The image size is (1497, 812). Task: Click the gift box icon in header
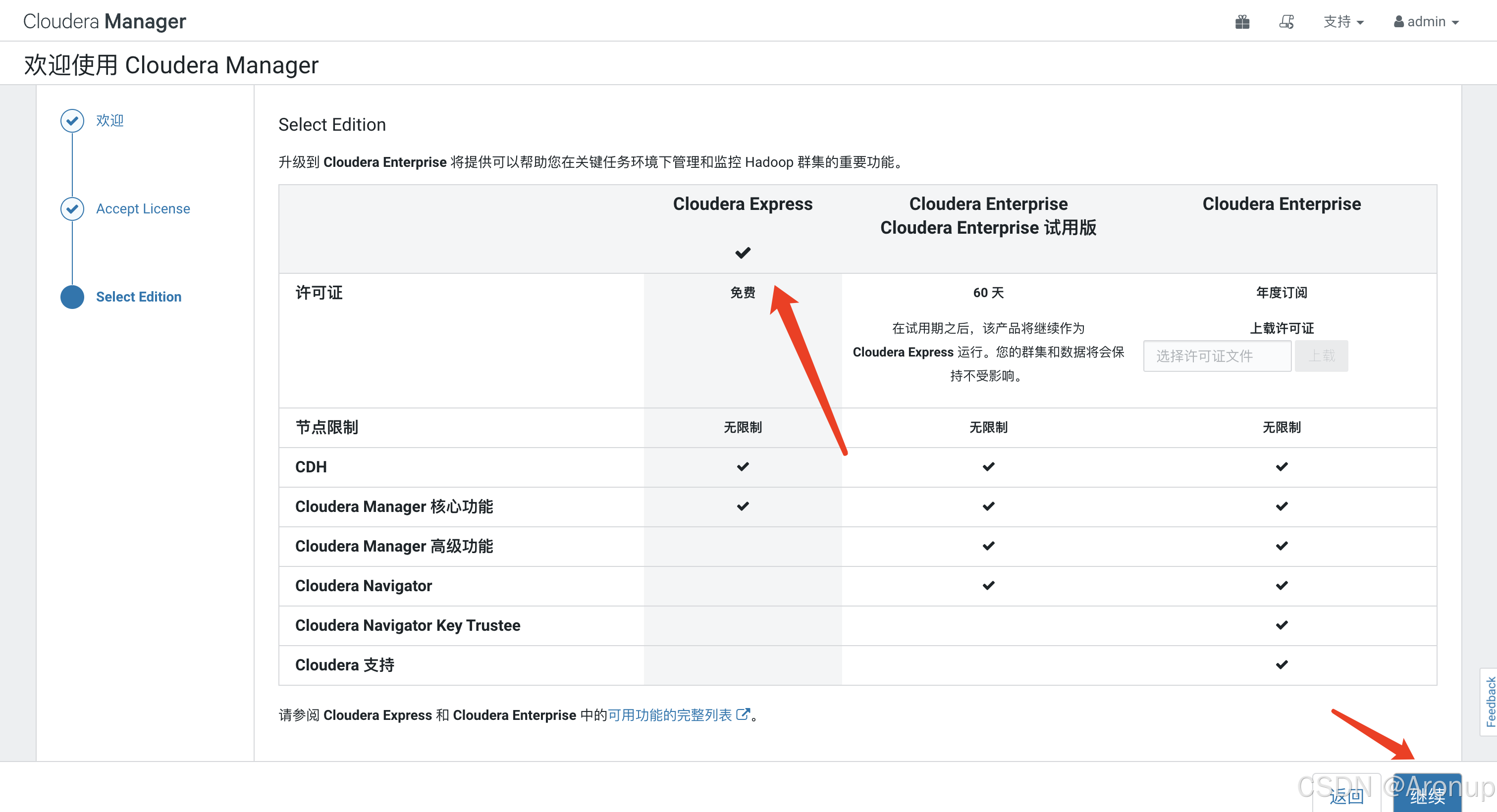coord(1242,22)
